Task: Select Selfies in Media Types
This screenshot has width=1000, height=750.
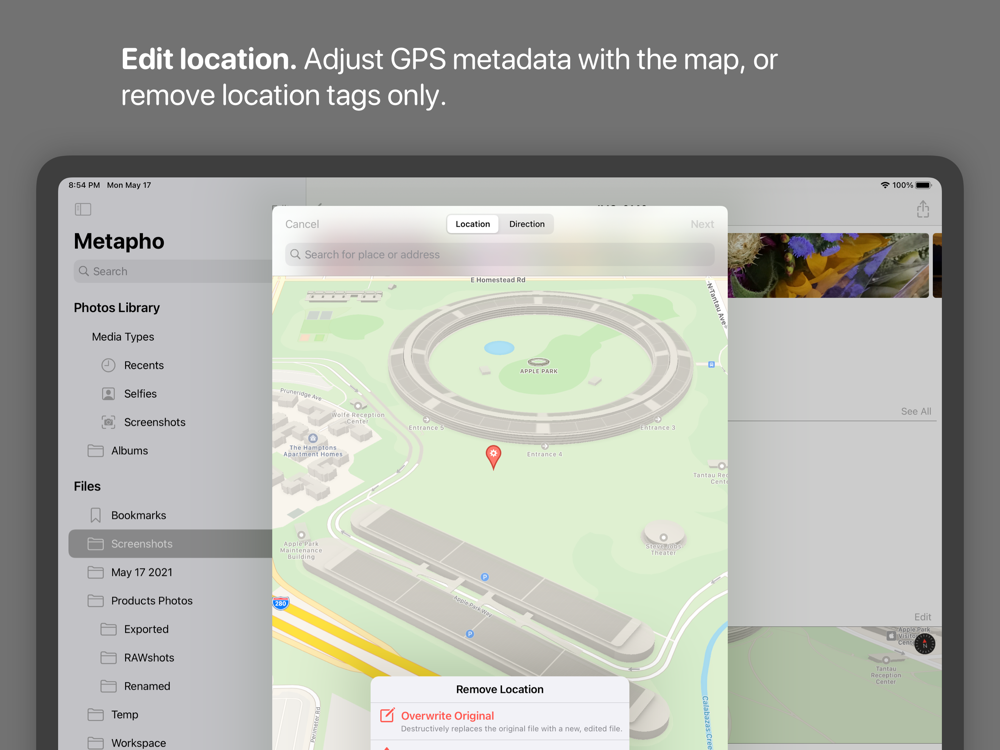Action: coord(140,394)
